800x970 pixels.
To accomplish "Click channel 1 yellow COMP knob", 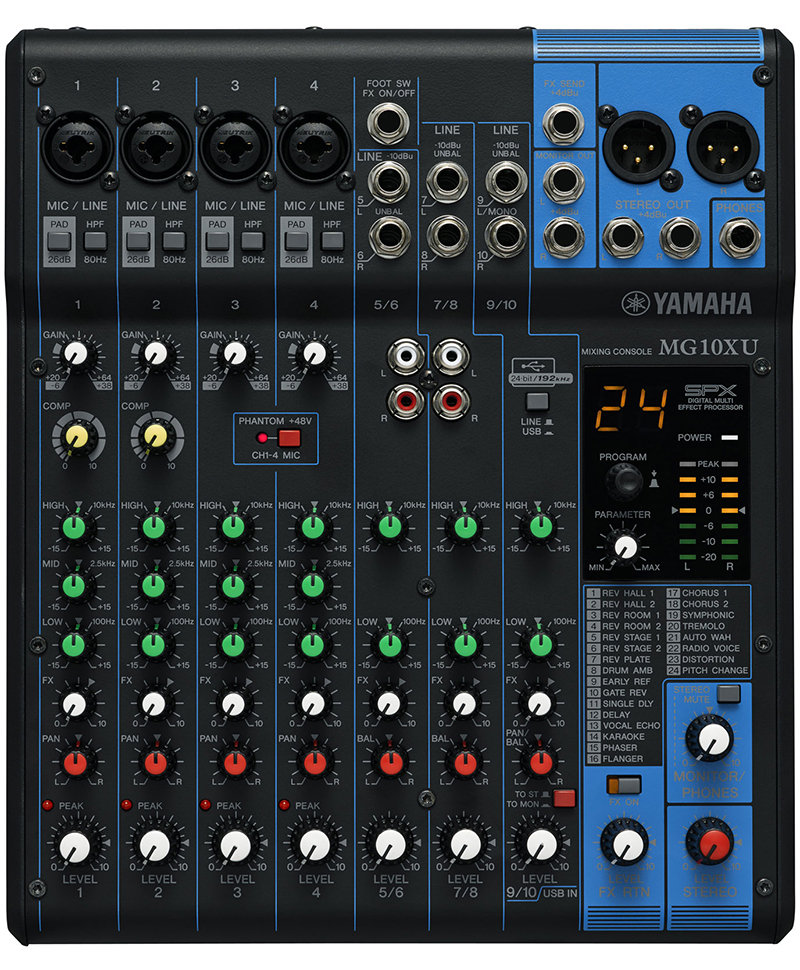I will (77, 436).
